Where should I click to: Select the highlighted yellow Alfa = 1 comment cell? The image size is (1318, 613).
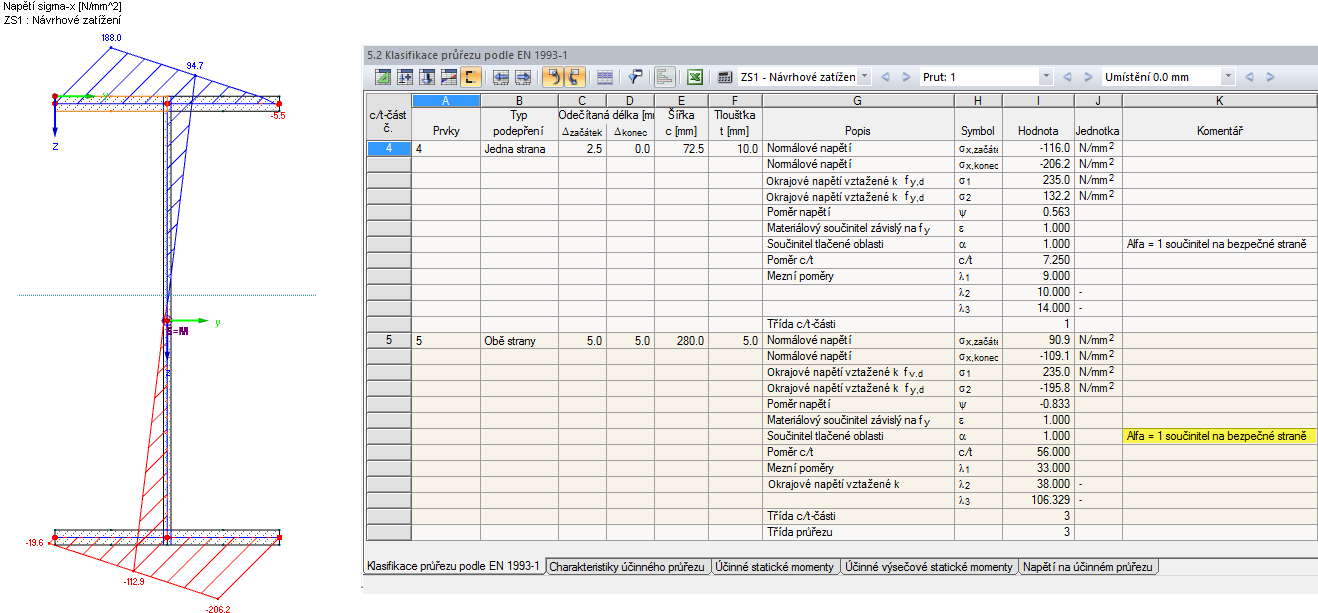(1218, 436)
